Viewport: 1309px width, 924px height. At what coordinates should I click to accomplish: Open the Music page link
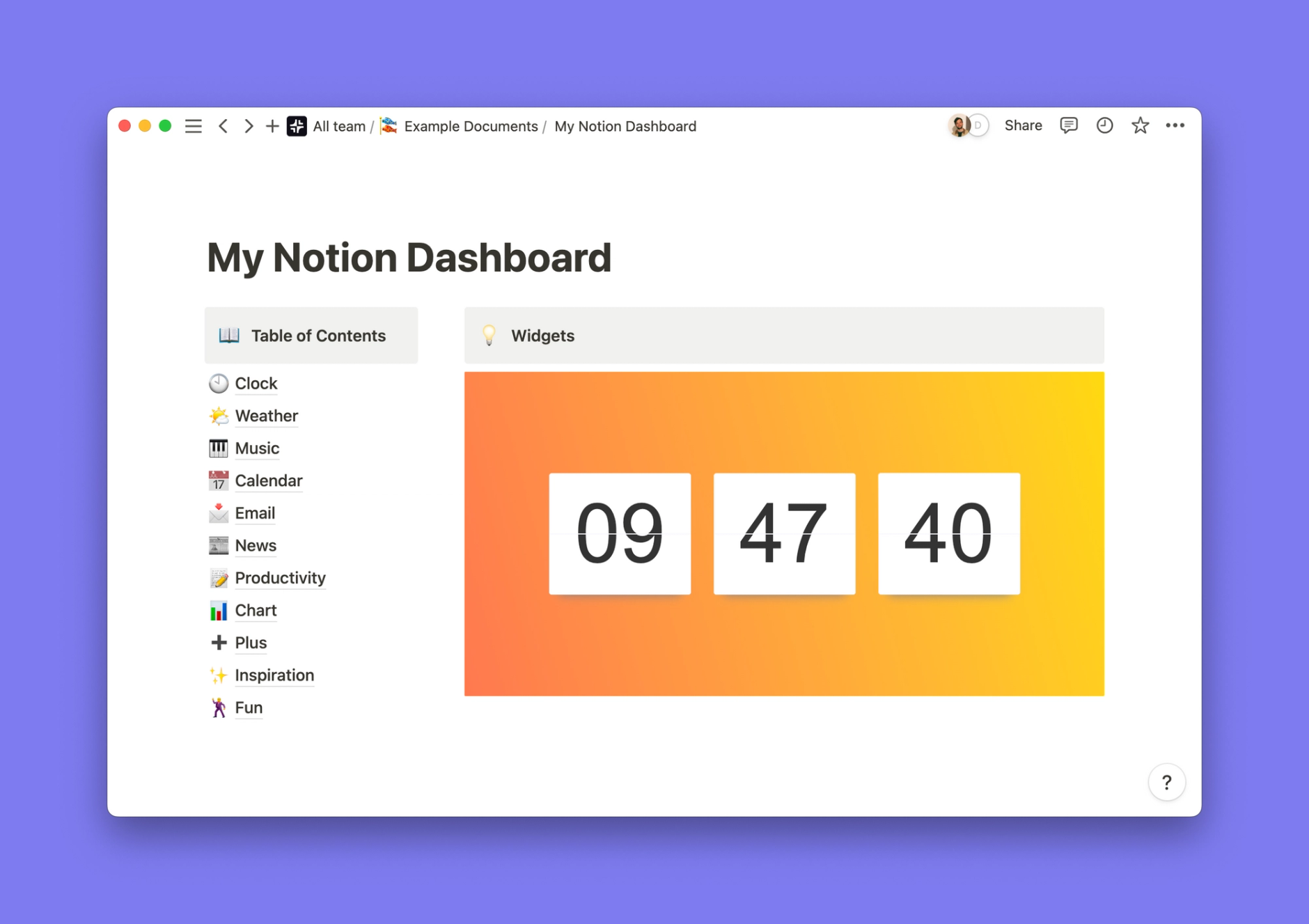click(257, 448)
